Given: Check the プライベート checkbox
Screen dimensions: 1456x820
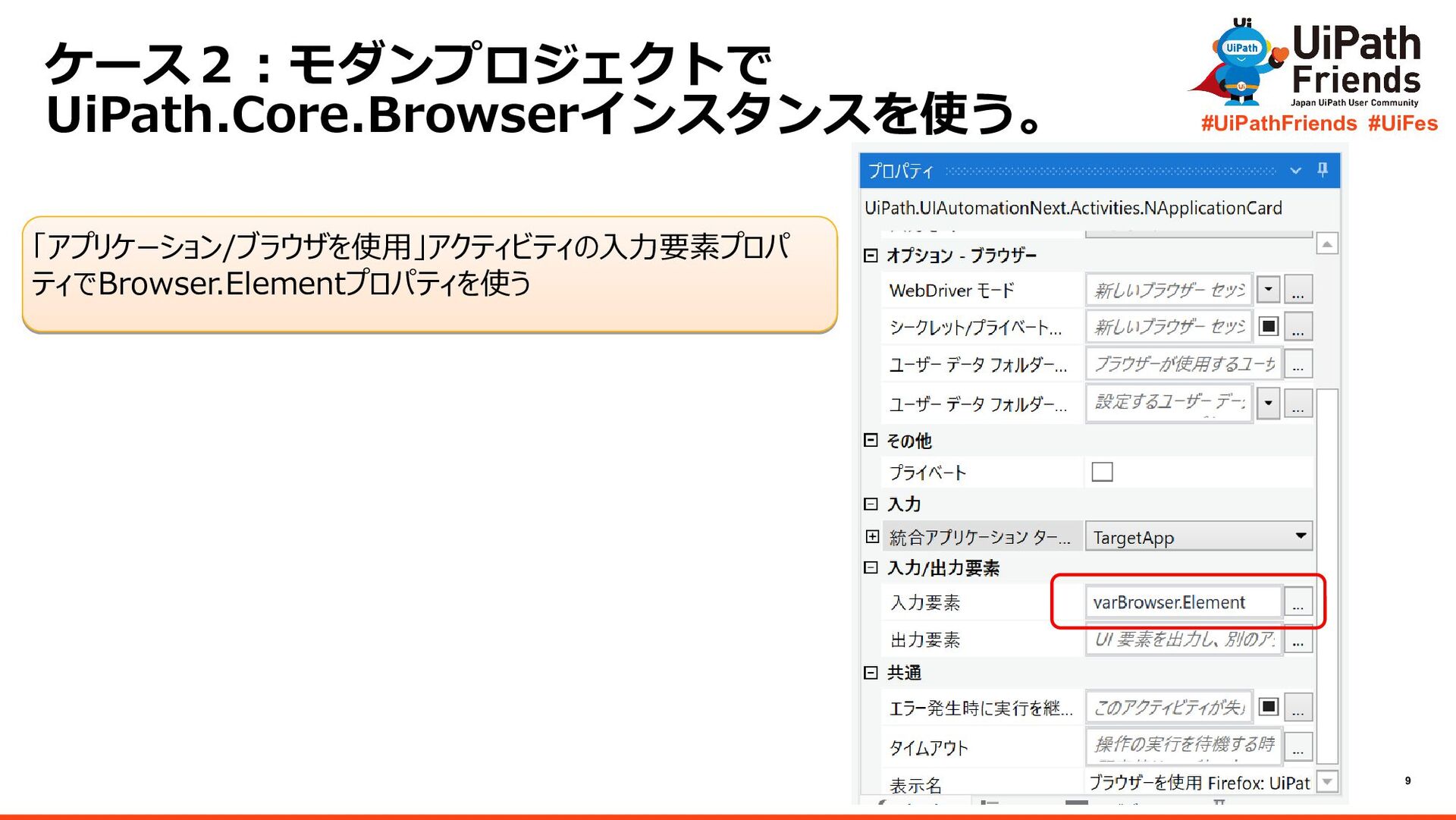Looking at the screenshot, I should click(1102, 472).
